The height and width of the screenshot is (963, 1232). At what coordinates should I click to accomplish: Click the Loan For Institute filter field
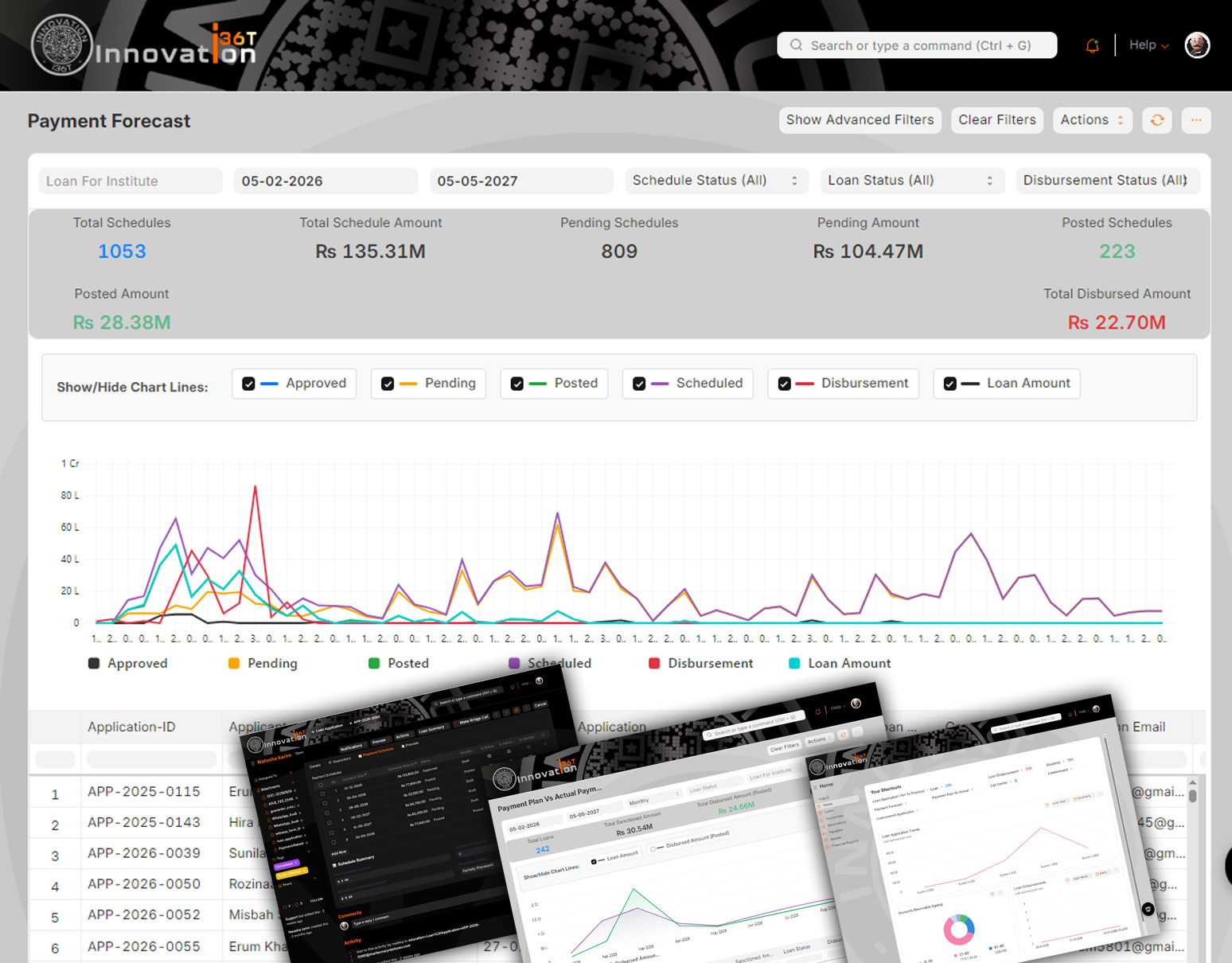tap(131, 181)
